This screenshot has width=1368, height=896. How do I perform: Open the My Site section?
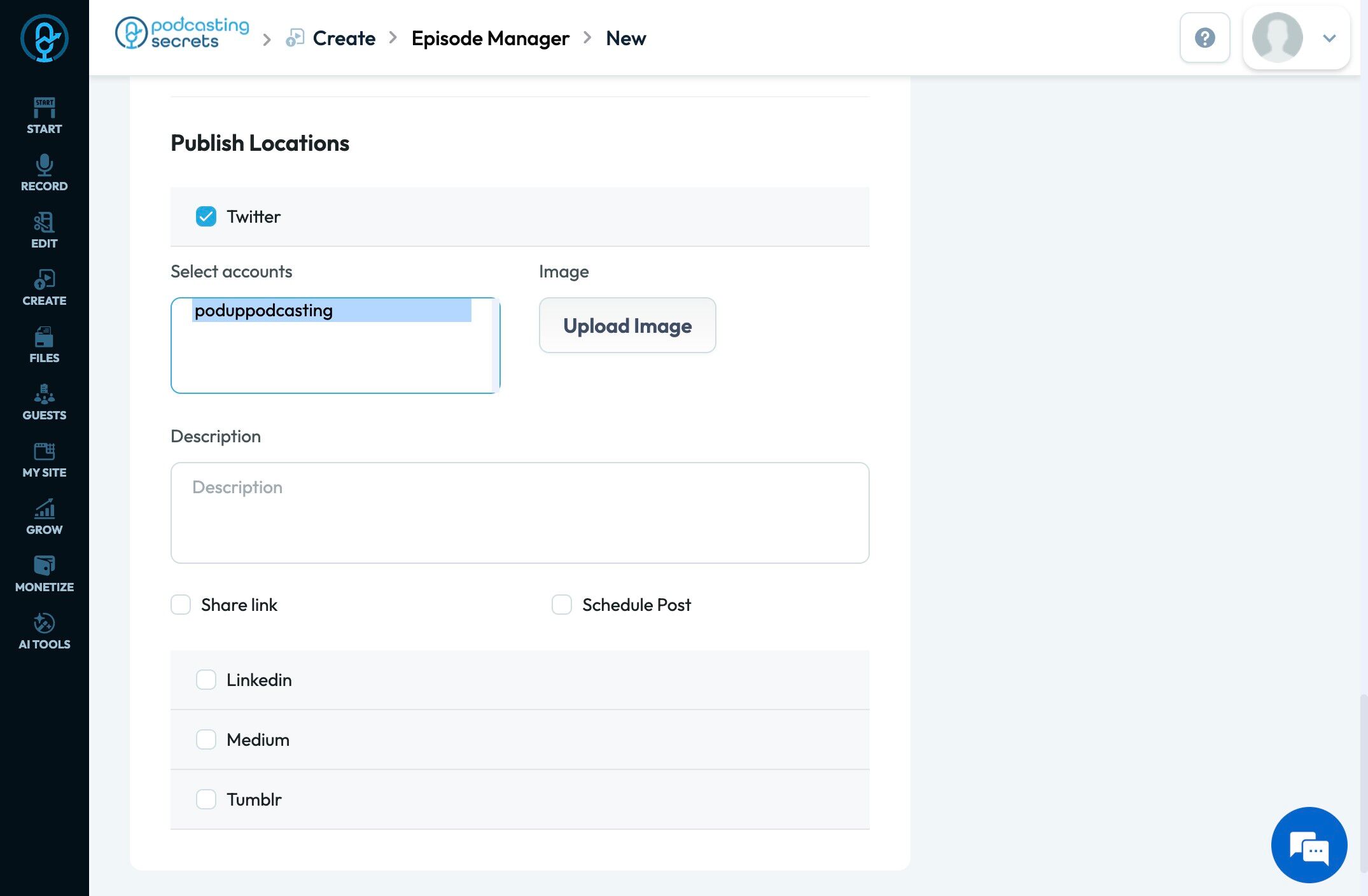tap(44, 459)
